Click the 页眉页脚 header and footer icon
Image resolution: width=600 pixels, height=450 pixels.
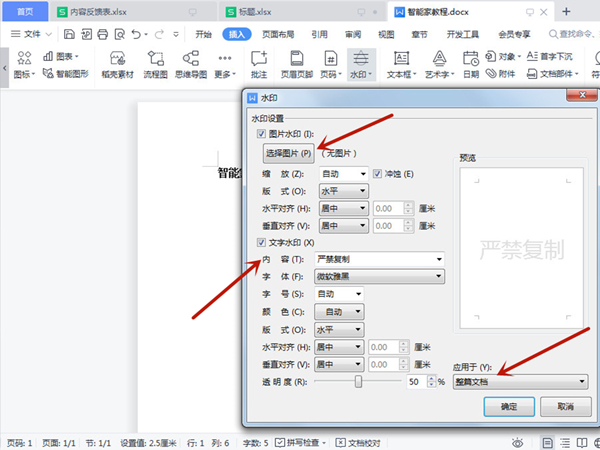click(x=296, y=62)
